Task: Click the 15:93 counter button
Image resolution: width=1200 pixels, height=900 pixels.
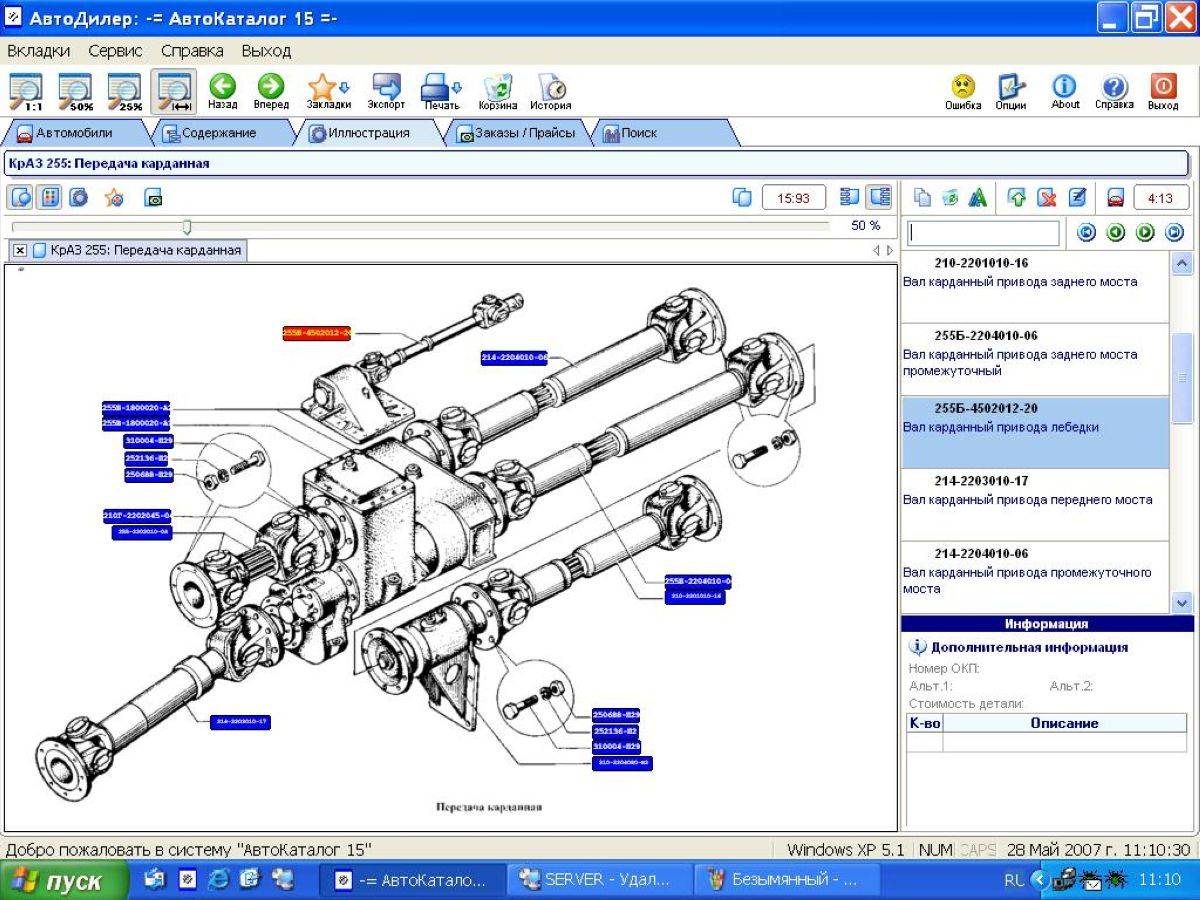Action: [x=794, y=198]
